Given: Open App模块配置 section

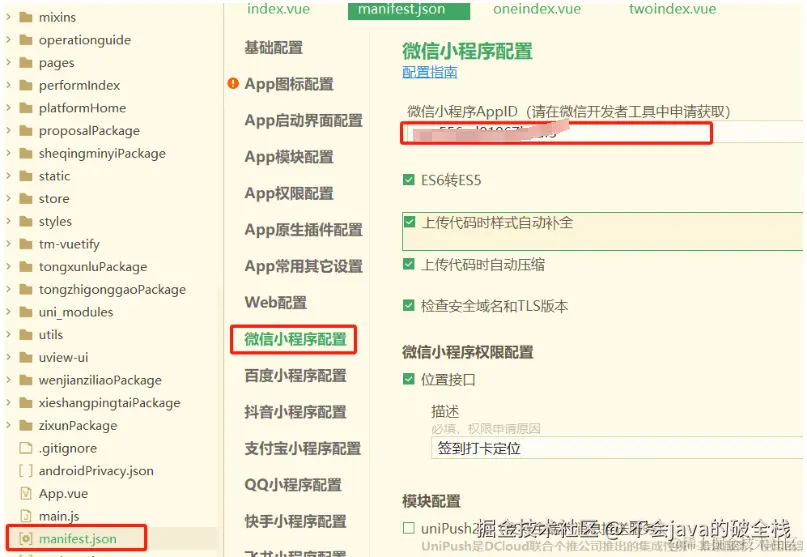Looking at the screenshot, I should point(289,157).
